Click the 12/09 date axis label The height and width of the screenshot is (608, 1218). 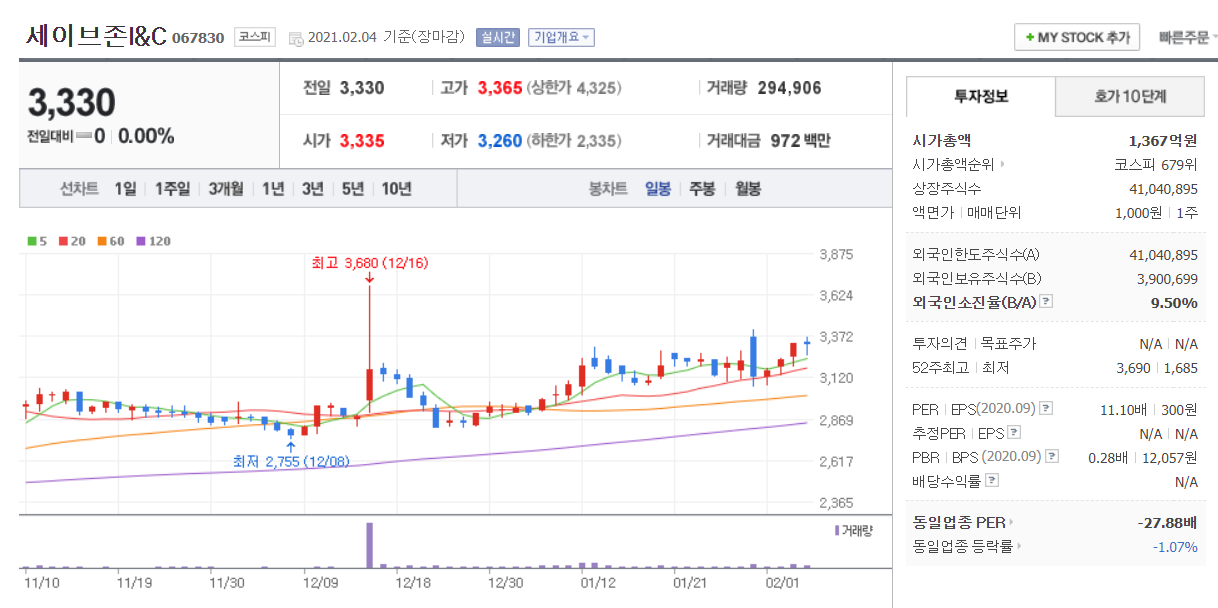pyautogui.click(x=320, y=583)
